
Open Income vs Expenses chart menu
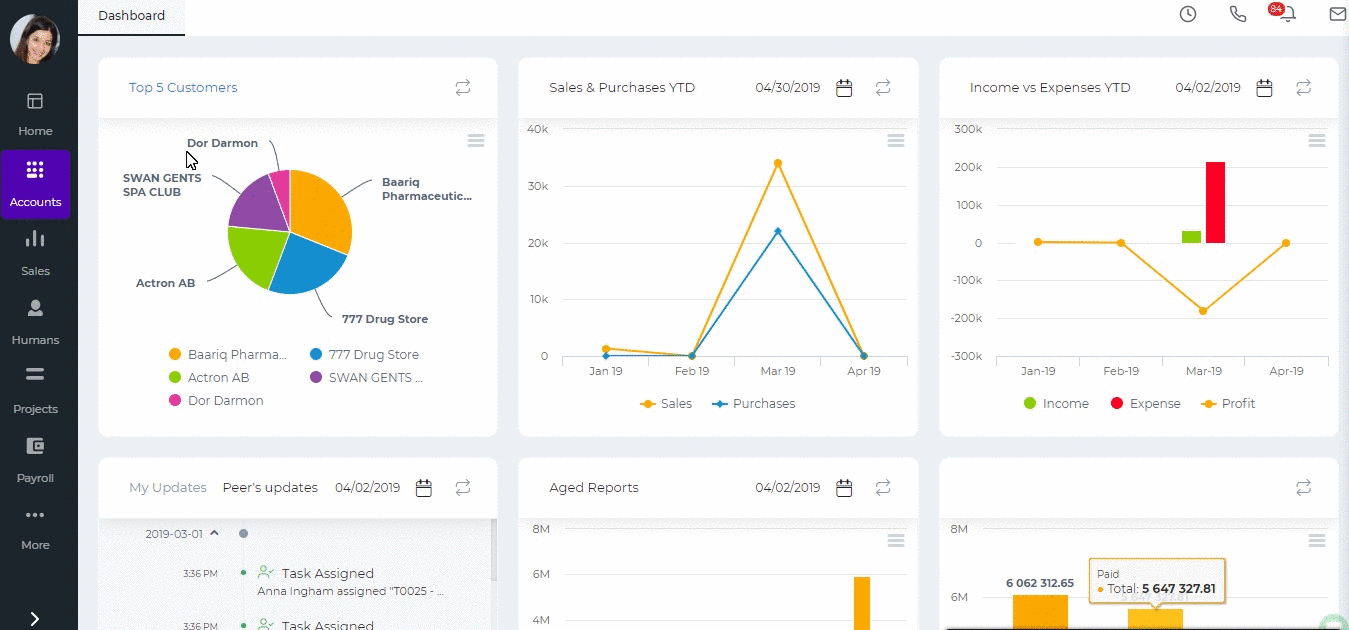click(1317, 141)
